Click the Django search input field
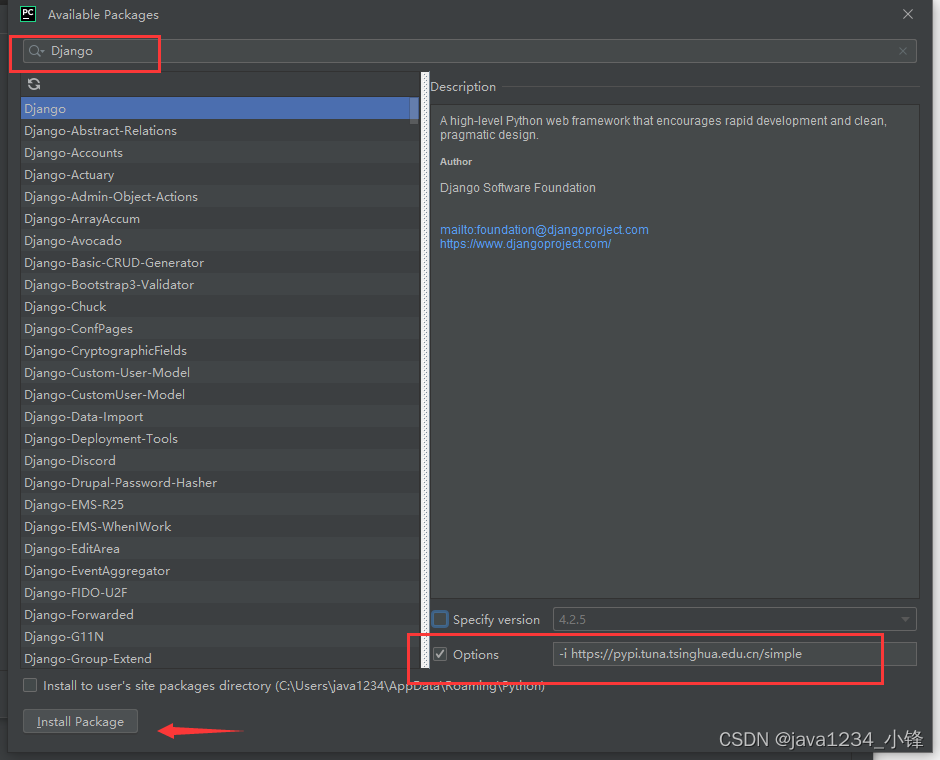The height and width of the screenshot is (760, 940). 469,51
